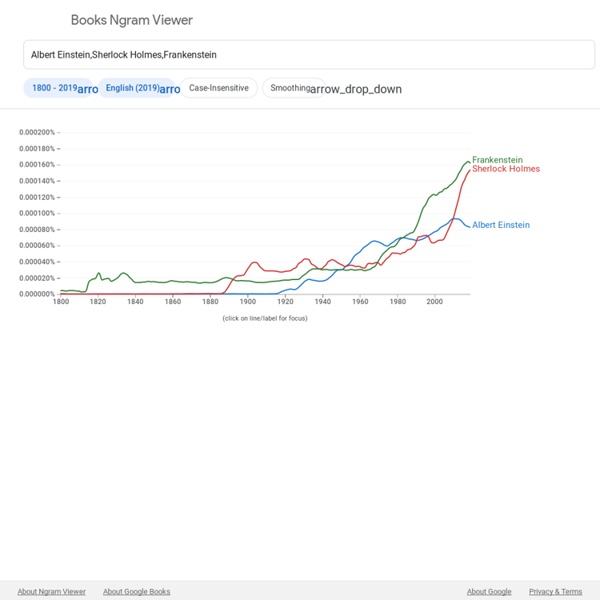Toggle the Case-Insensitive option
Screen dimensions: 600x600
219,88
